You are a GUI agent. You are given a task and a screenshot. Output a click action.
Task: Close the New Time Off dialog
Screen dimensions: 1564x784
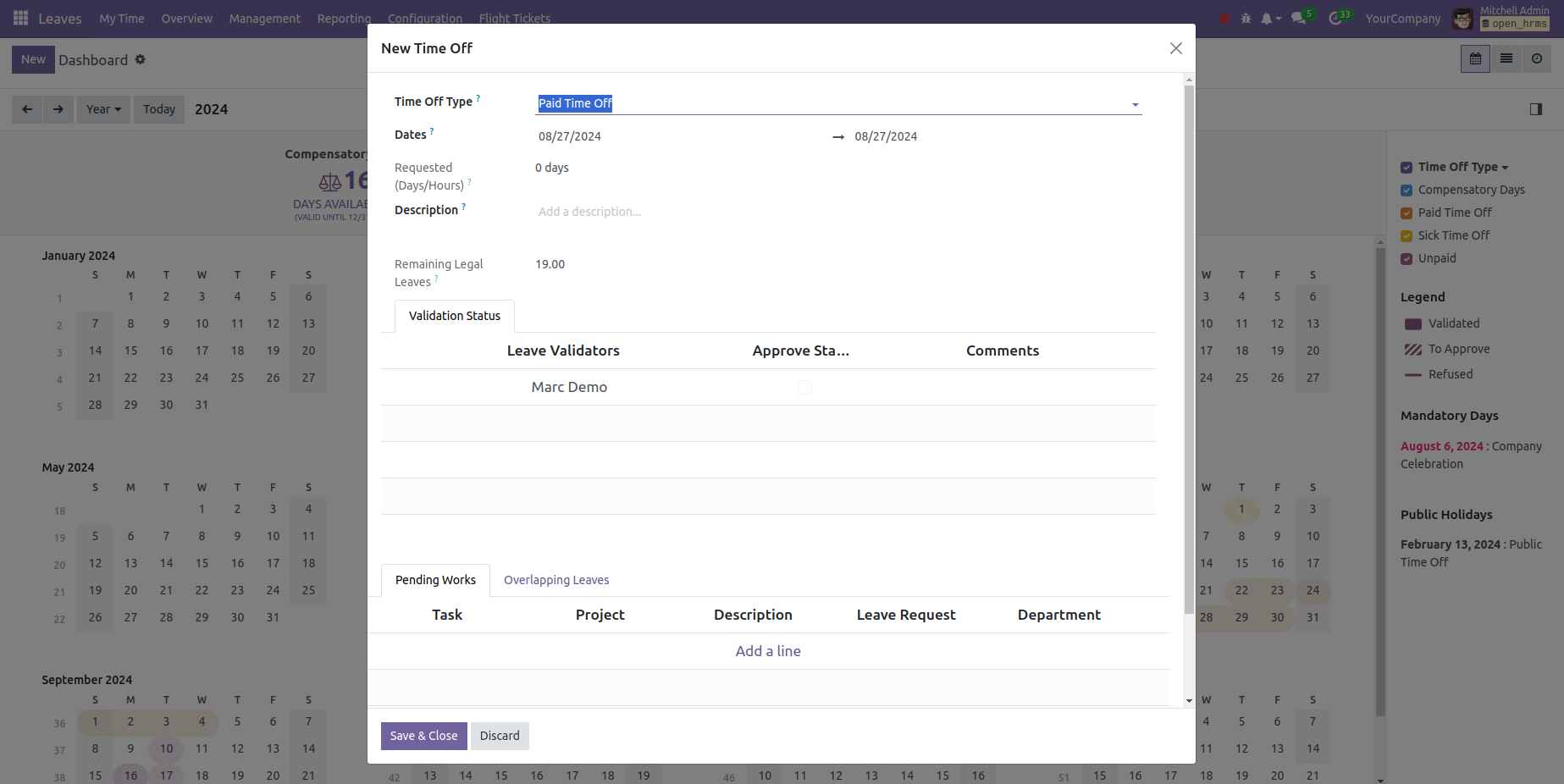[x=1175, y=48]
